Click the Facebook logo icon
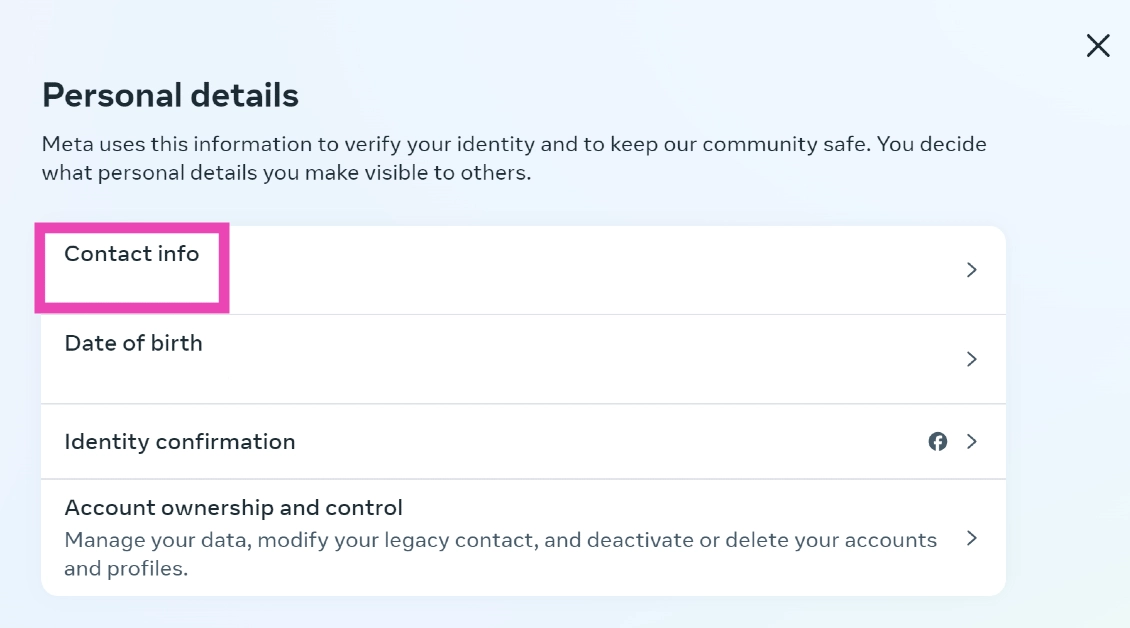Image resolution: width=1130 pixels, height=628 pixels. tap(937, 441)
